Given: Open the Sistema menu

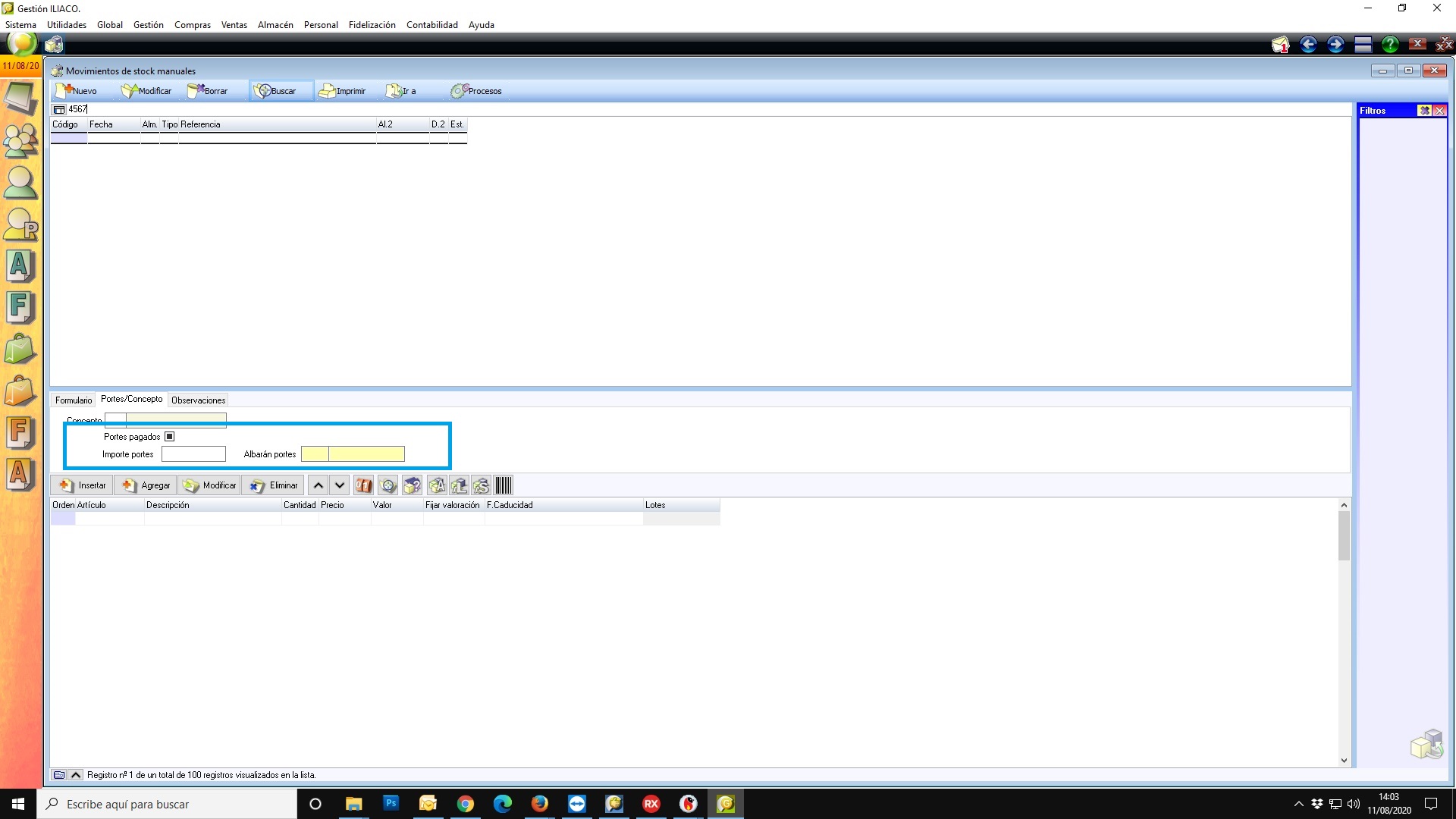Looking at the screenshot, I should (x=20, y=25).
